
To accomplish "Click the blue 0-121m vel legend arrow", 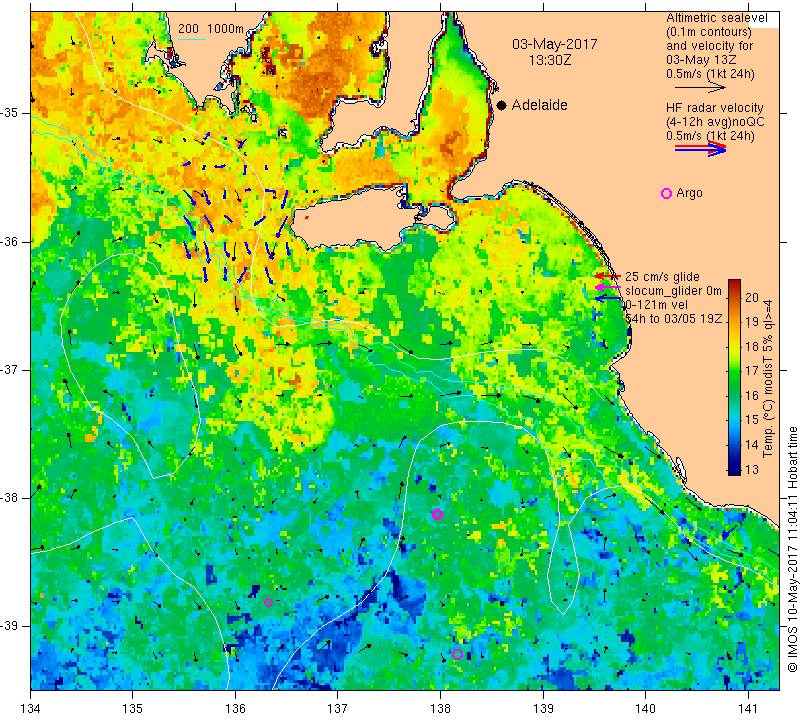I will 608,298.
